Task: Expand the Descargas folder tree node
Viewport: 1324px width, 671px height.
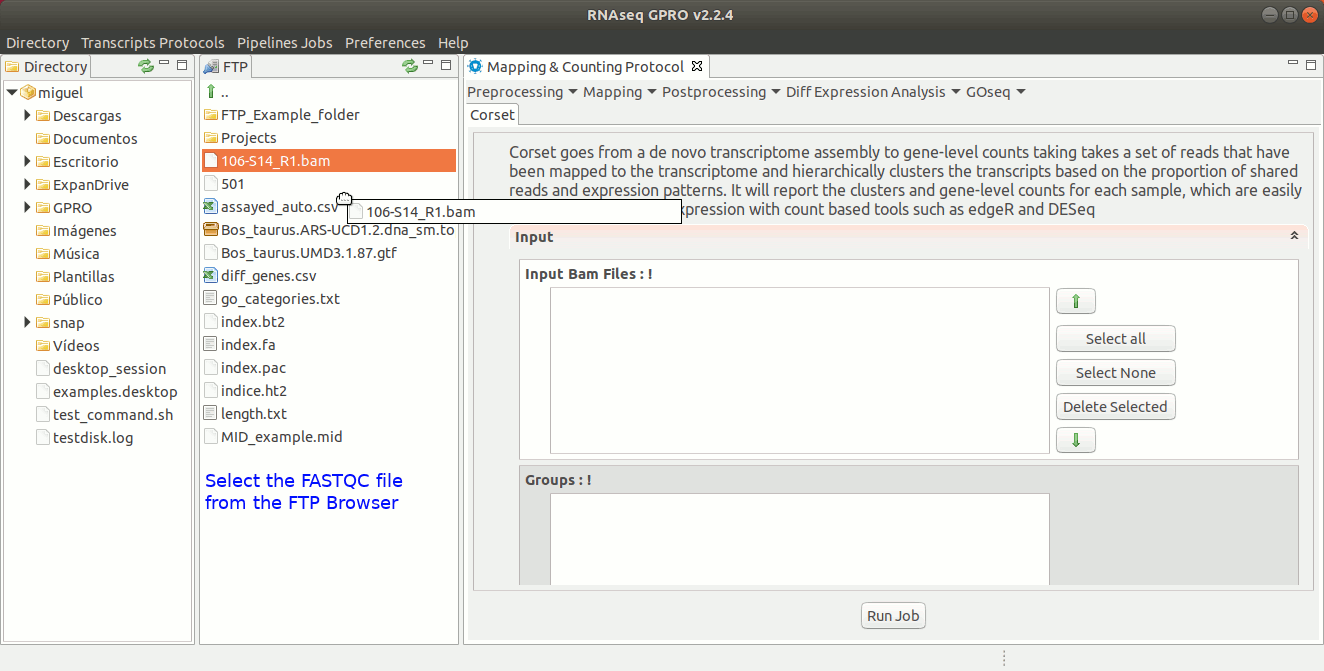Action: [28, 116]
